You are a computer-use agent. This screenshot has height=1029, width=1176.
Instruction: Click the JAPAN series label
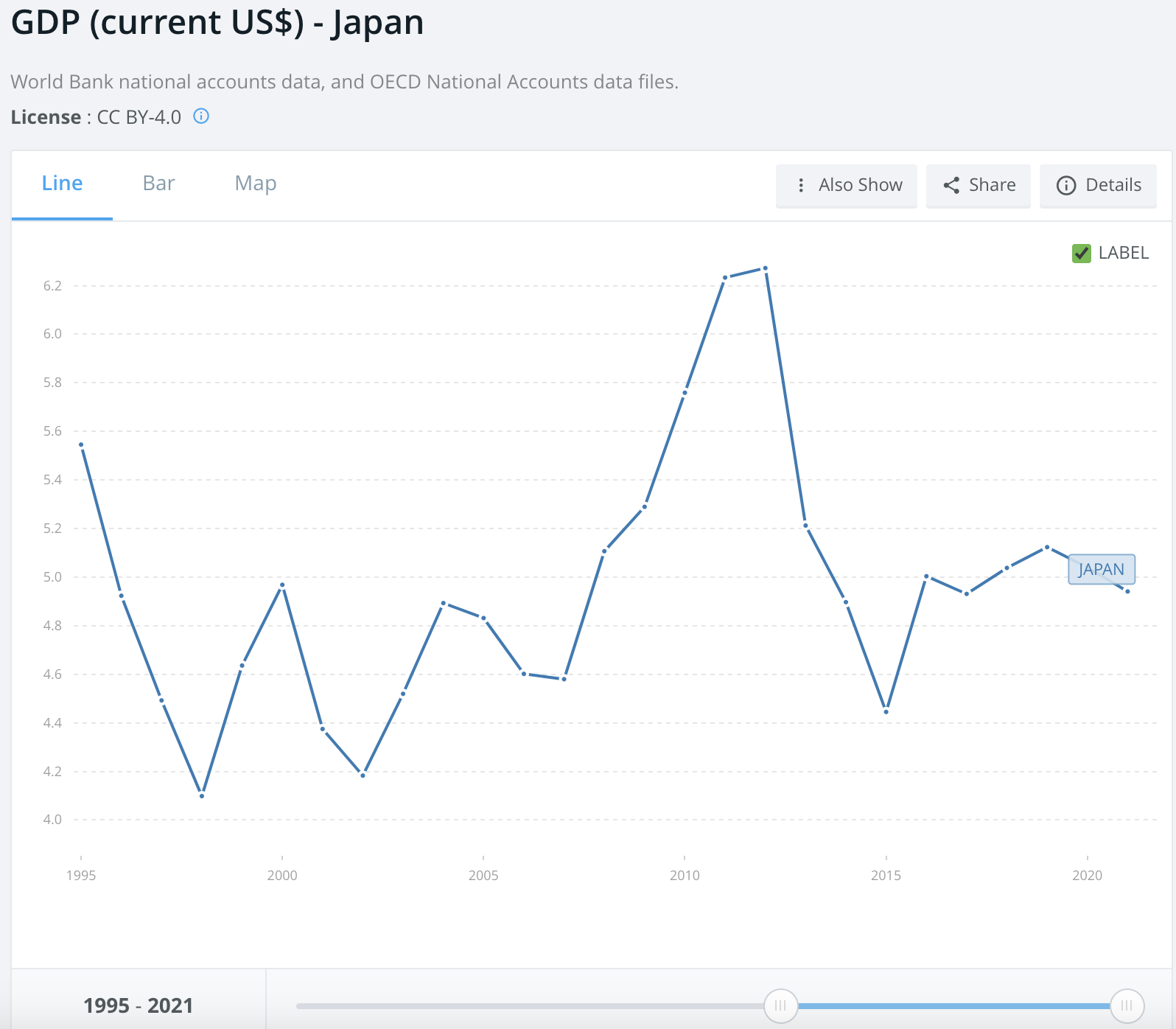tap(1102, 569)
